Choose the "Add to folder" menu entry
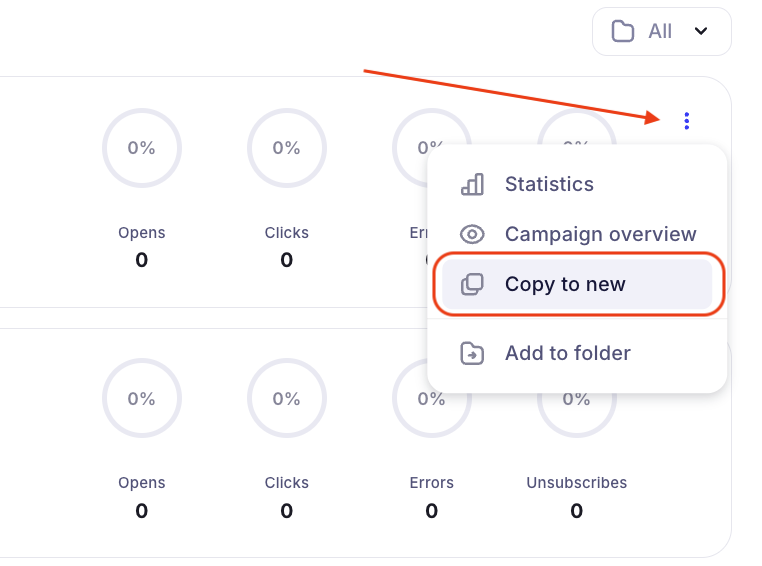Screen dimensions: 762x566 tap(567, 353)
